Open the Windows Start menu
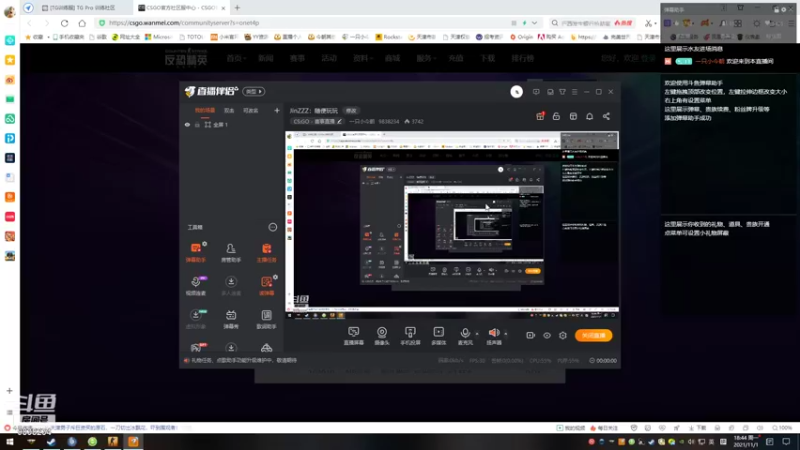This screenshot has height=450, width=800. pos(10,441)
